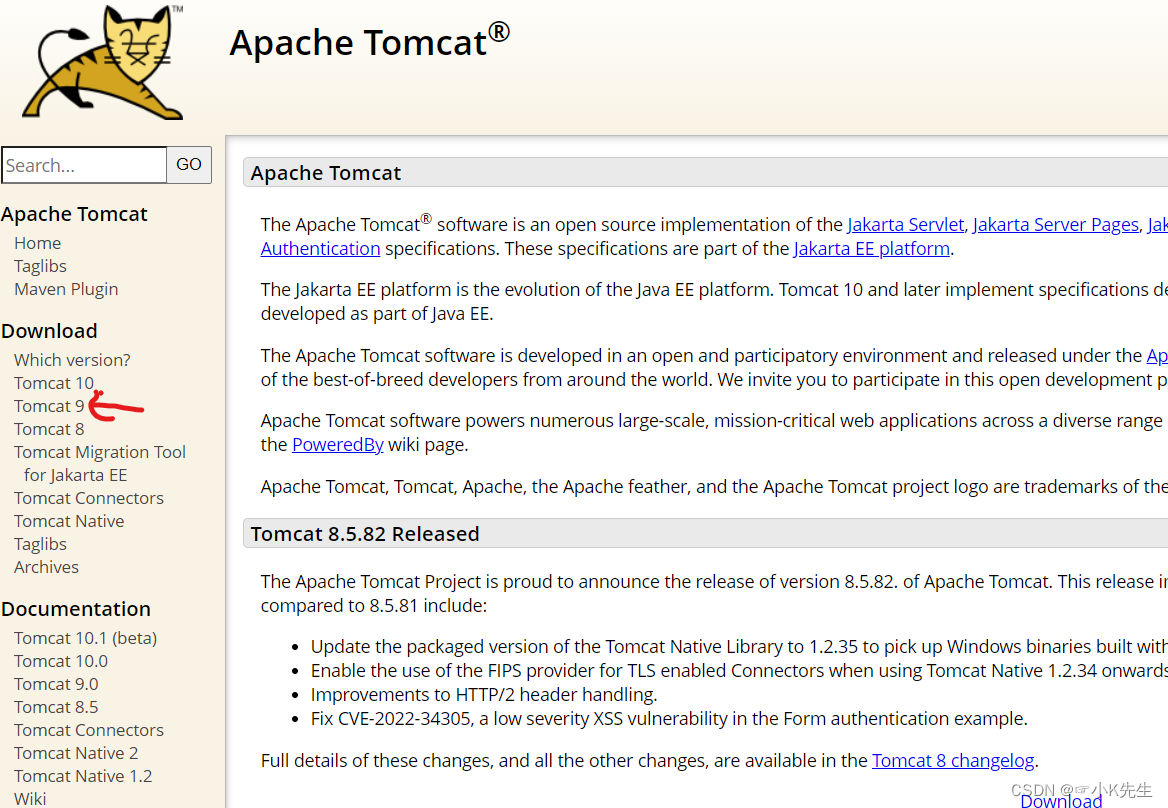Open Tomcat Migration Tool for Jakarta EE
Screen dimensions: 1168x808
pos(100,463)
